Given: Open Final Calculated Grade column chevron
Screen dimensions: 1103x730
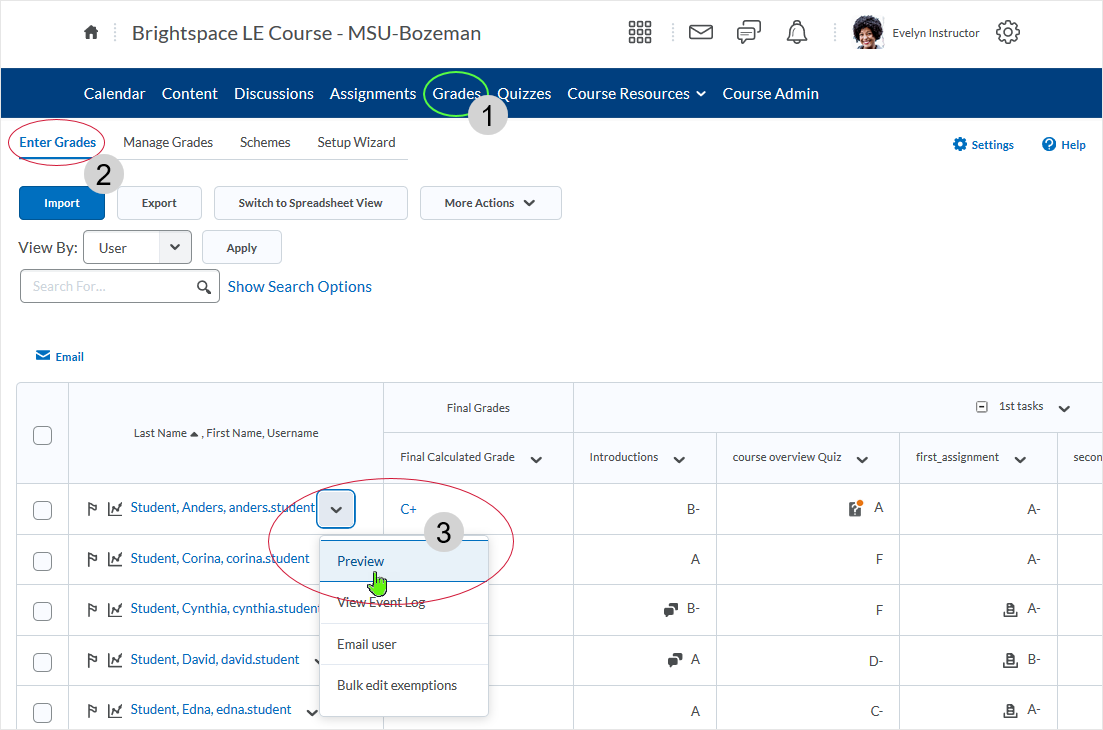Looking at the screenshot, I should pos(536,459).
